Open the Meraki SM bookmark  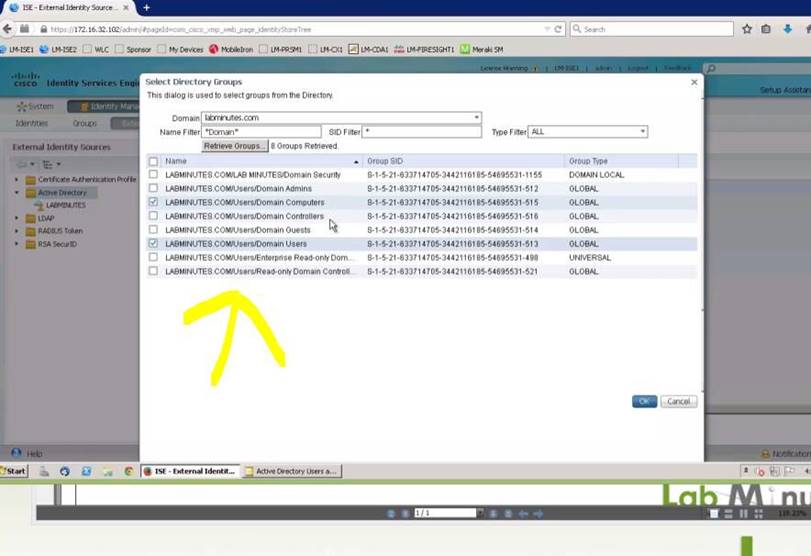coord(482,50)
